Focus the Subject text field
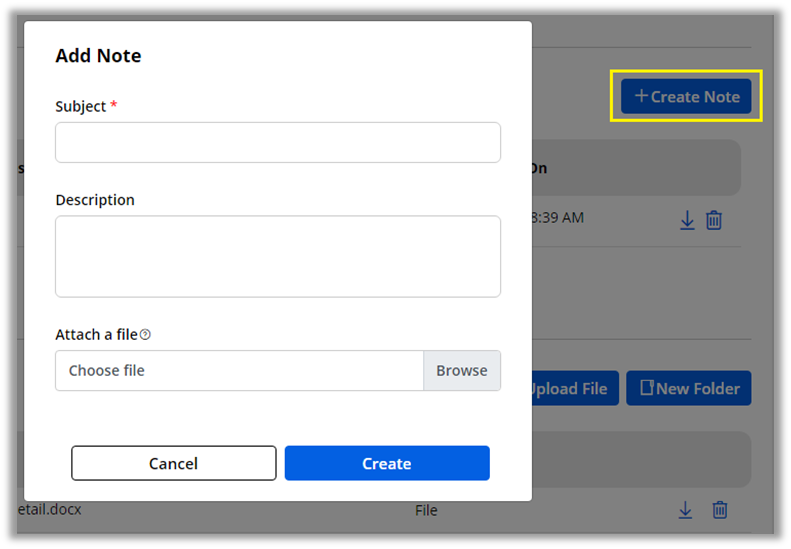Image resolution: width=791 pixels, height=549 pixels. 277,142
